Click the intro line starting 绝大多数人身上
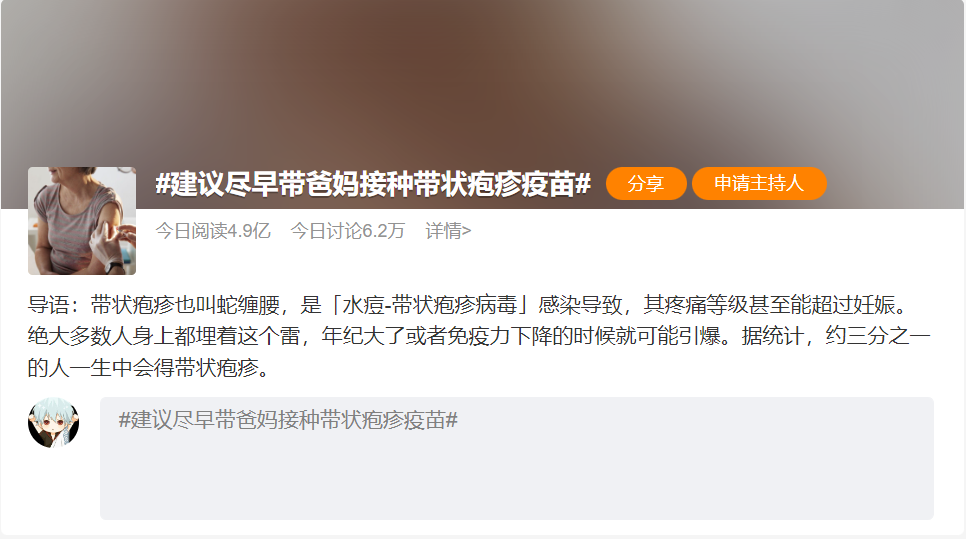This screenshot has width=966, height=539. 479,336
